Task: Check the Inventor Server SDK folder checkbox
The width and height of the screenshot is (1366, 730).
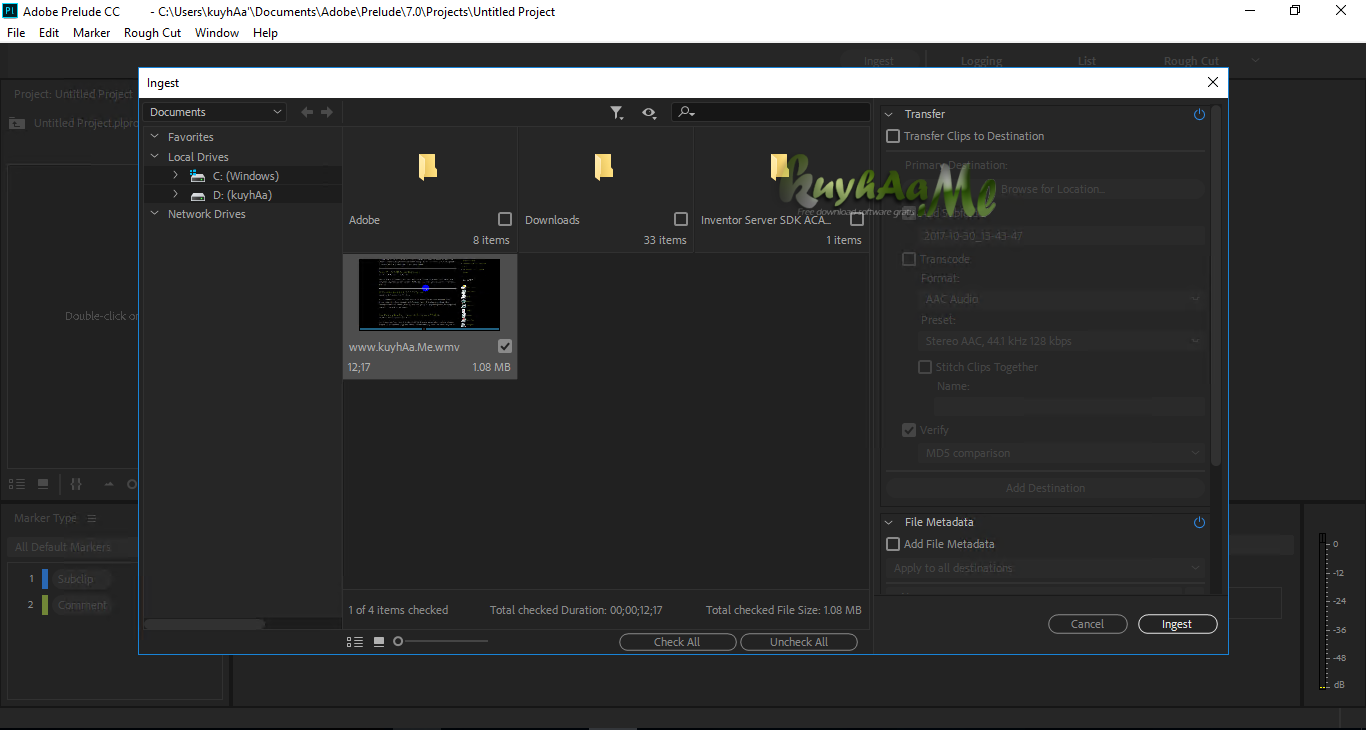Action: [x=857, y=219]
